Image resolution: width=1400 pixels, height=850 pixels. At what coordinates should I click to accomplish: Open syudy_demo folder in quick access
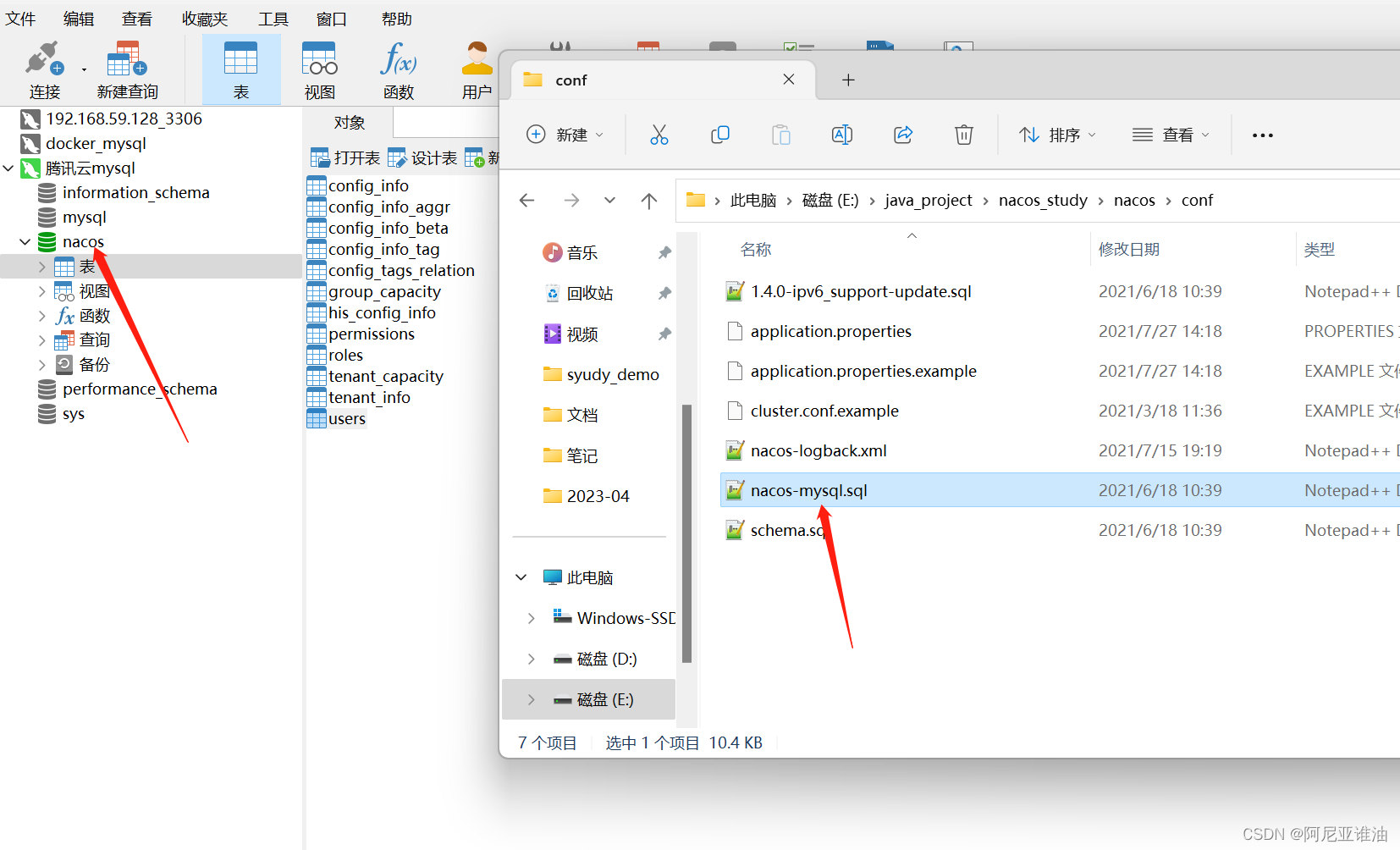(613, 374)
